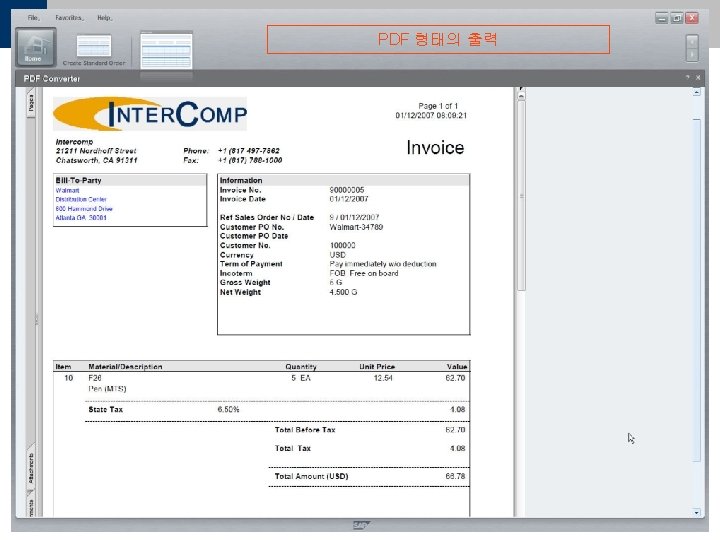Viewport: 720px width, 540px height.
Task: Click the Customer PO value Walmart-34789
Action: coord(356,227)
